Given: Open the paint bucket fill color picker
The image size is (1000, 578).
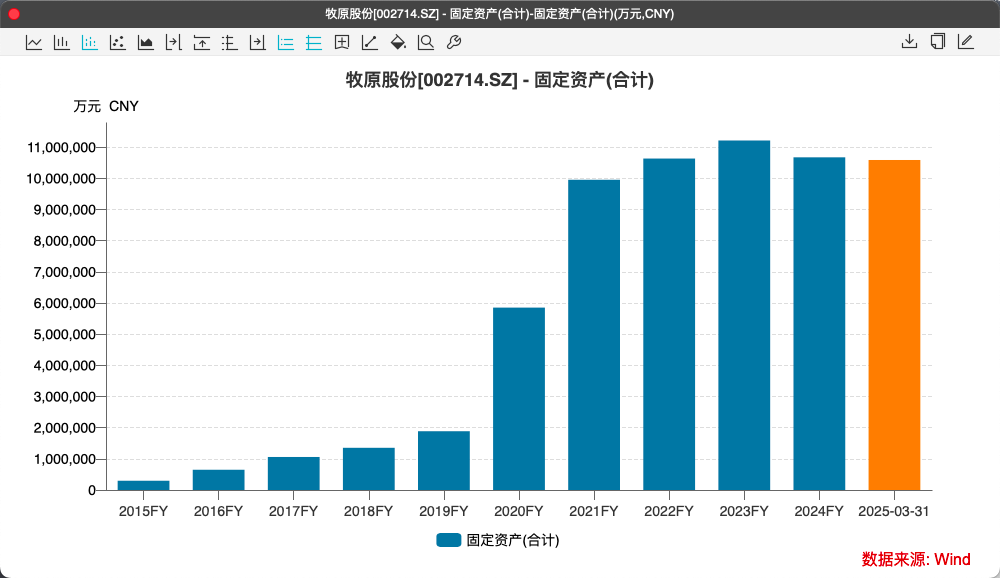Looking at the screenshot, I should [x=398, y=42].
